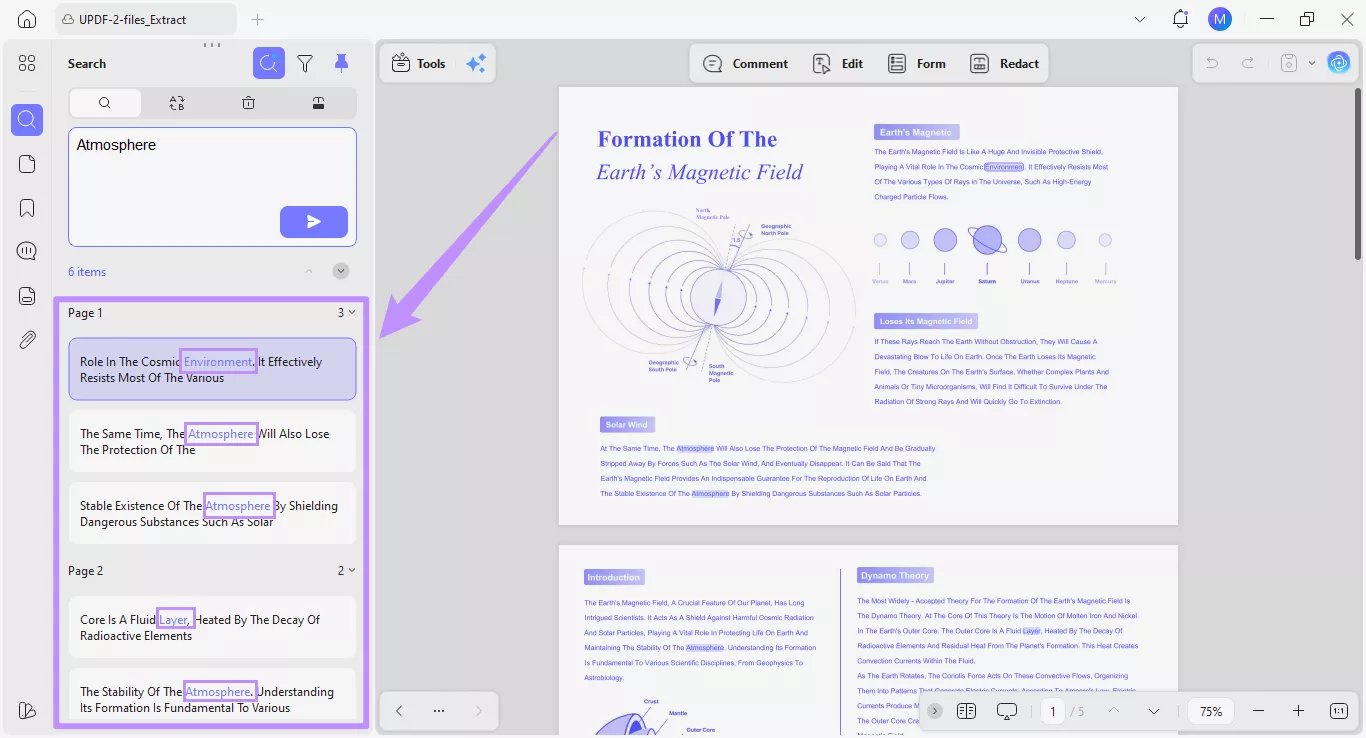The height and width of the screenshot is (738, 1366).
Task: Open the save options dropdown chevron
Action: click(x=1313, y=62)
